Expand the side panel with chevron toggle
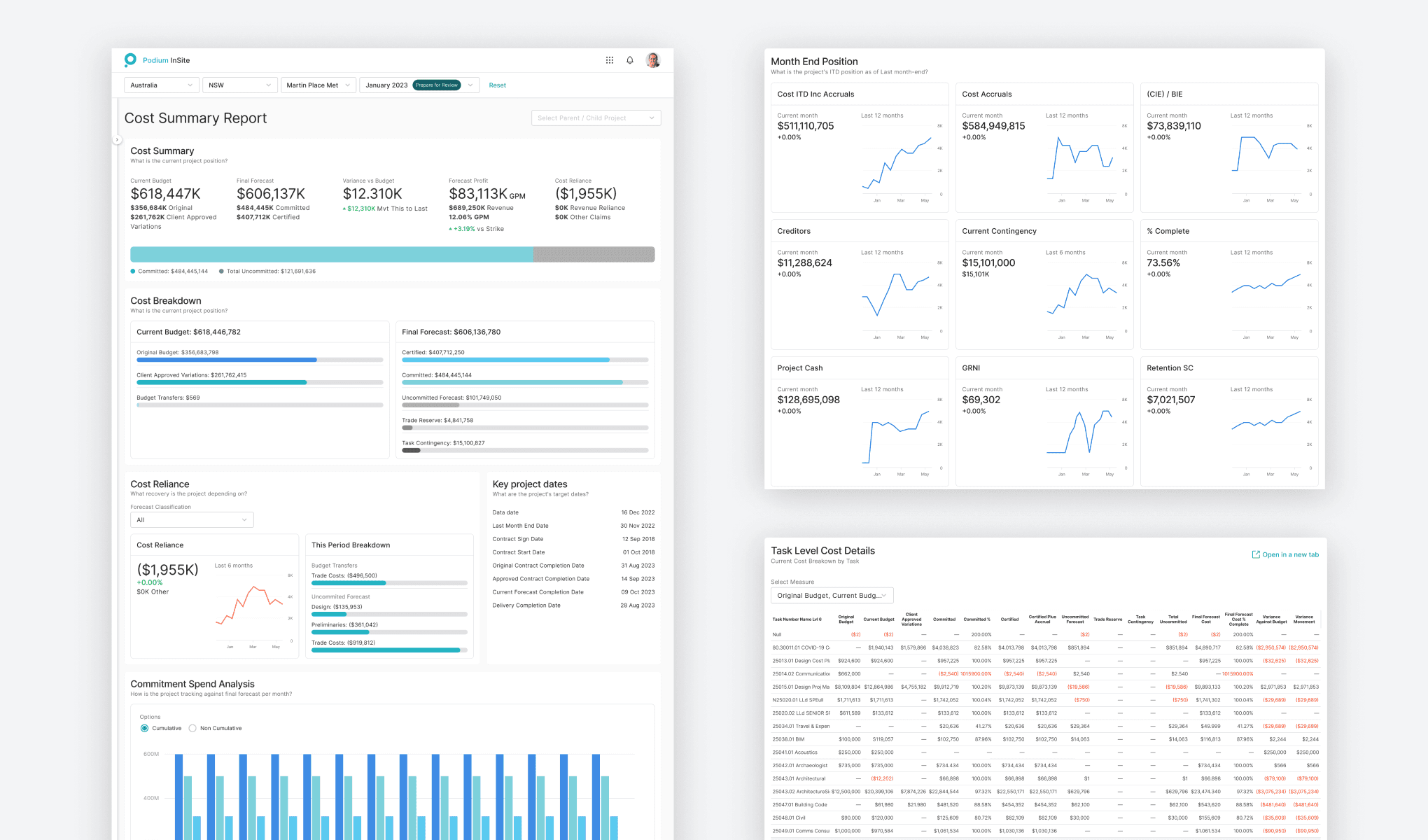Image resolution: width=1428 pixels, height=840 pixels. pyautogui.click(x=117, y=139)
